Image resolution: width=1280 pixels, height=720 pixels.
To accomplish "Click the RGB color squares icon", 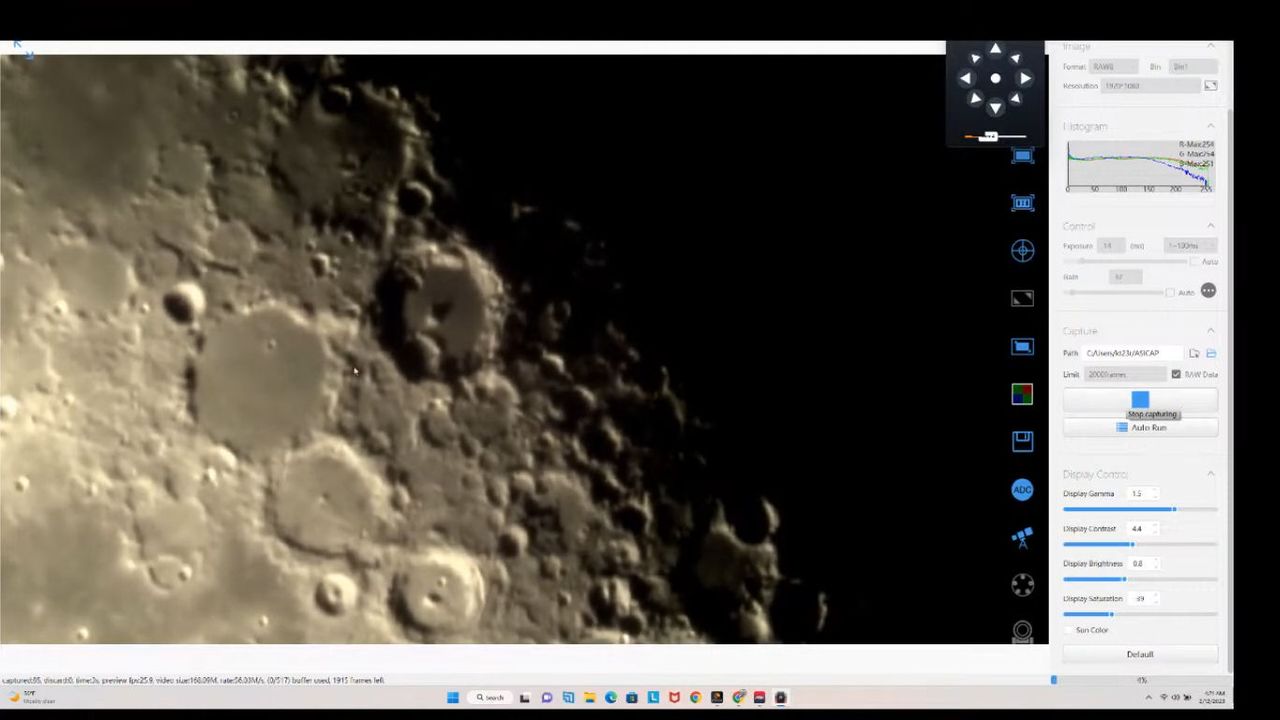I will point(1022,394).
